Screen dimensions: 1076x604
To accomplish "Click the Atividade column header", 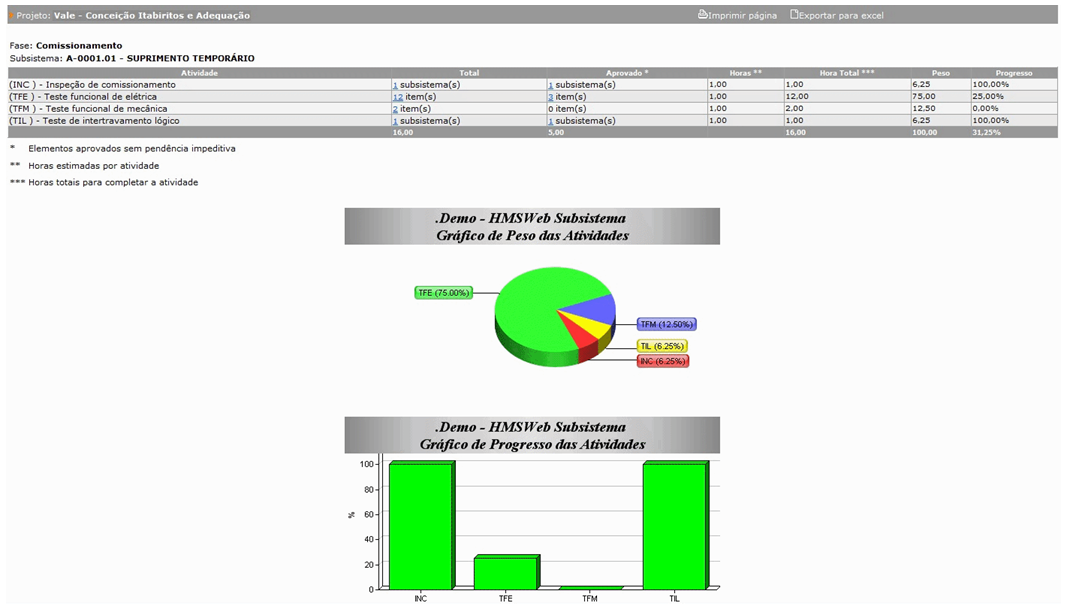I will click(x=199, y=73).
